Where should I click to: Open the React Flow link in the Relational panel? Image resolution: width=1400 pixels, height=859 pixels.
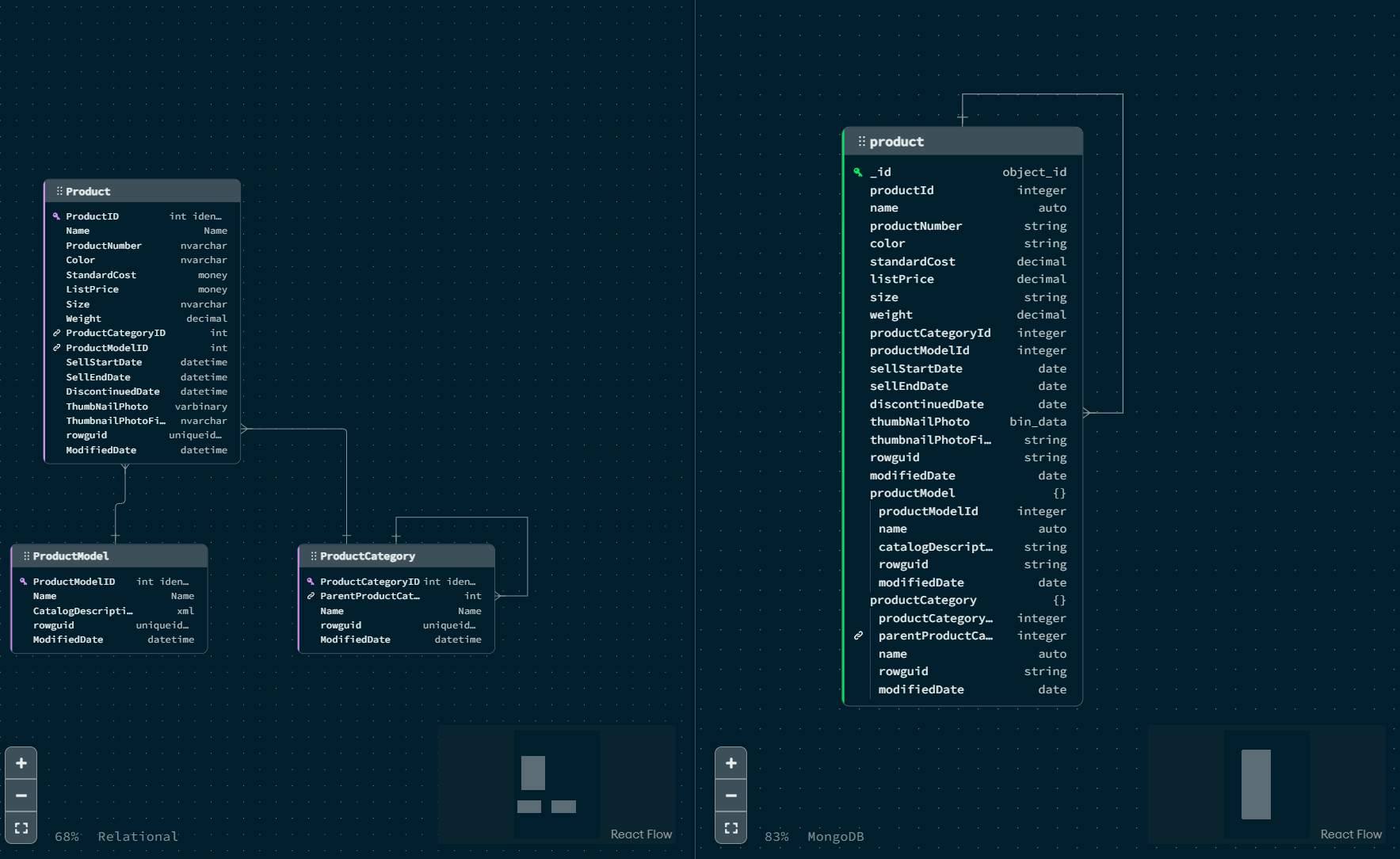tap(642, 834)
